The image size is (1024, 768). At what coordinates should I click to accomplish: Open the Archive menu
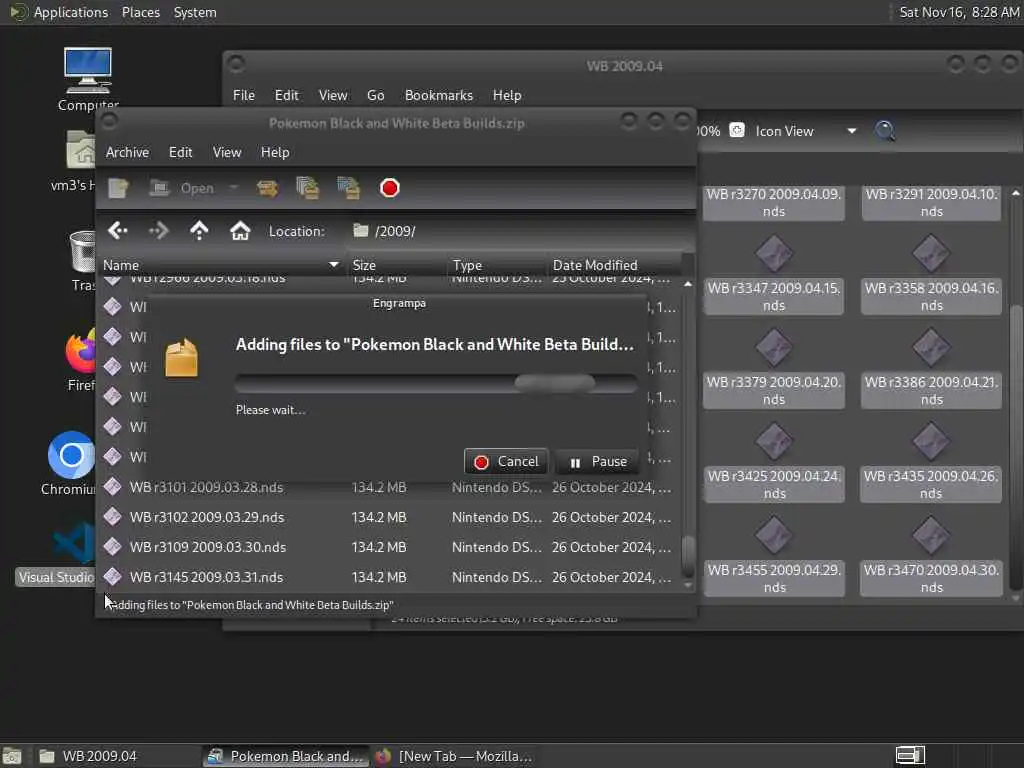(x=127, y=152)
